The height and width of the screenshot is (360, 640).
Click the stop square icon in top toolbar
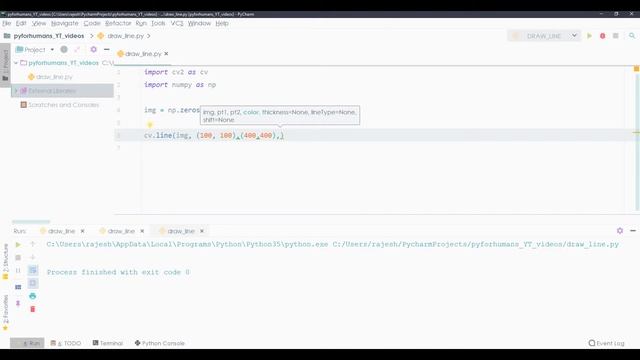pos(616,36)
